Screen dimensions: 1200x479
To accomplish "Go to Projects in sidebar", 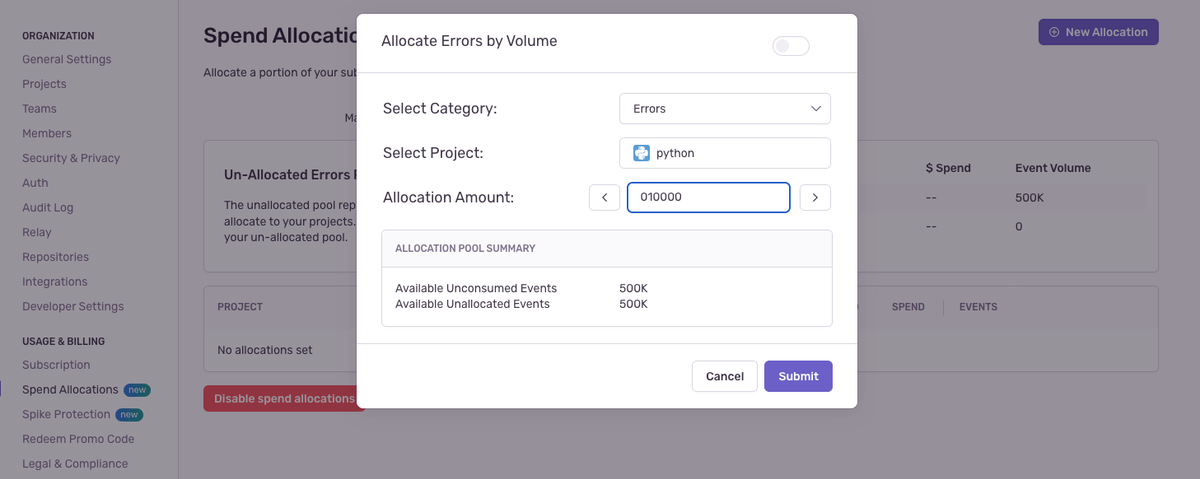I will (x=44, y=84).
